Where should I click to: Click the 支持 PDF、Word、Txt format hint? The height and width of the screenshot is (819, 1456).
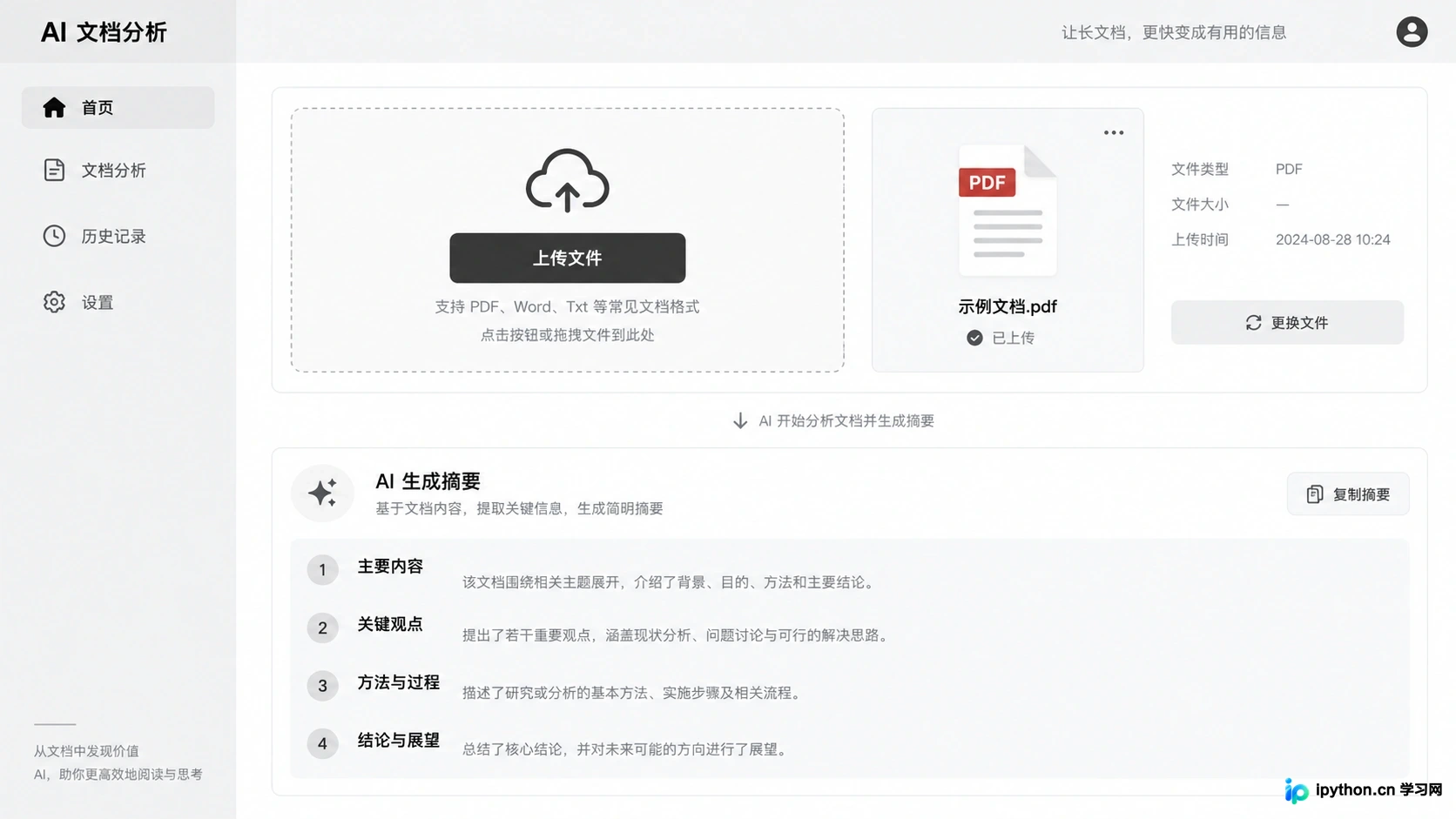tap(568, 306)
